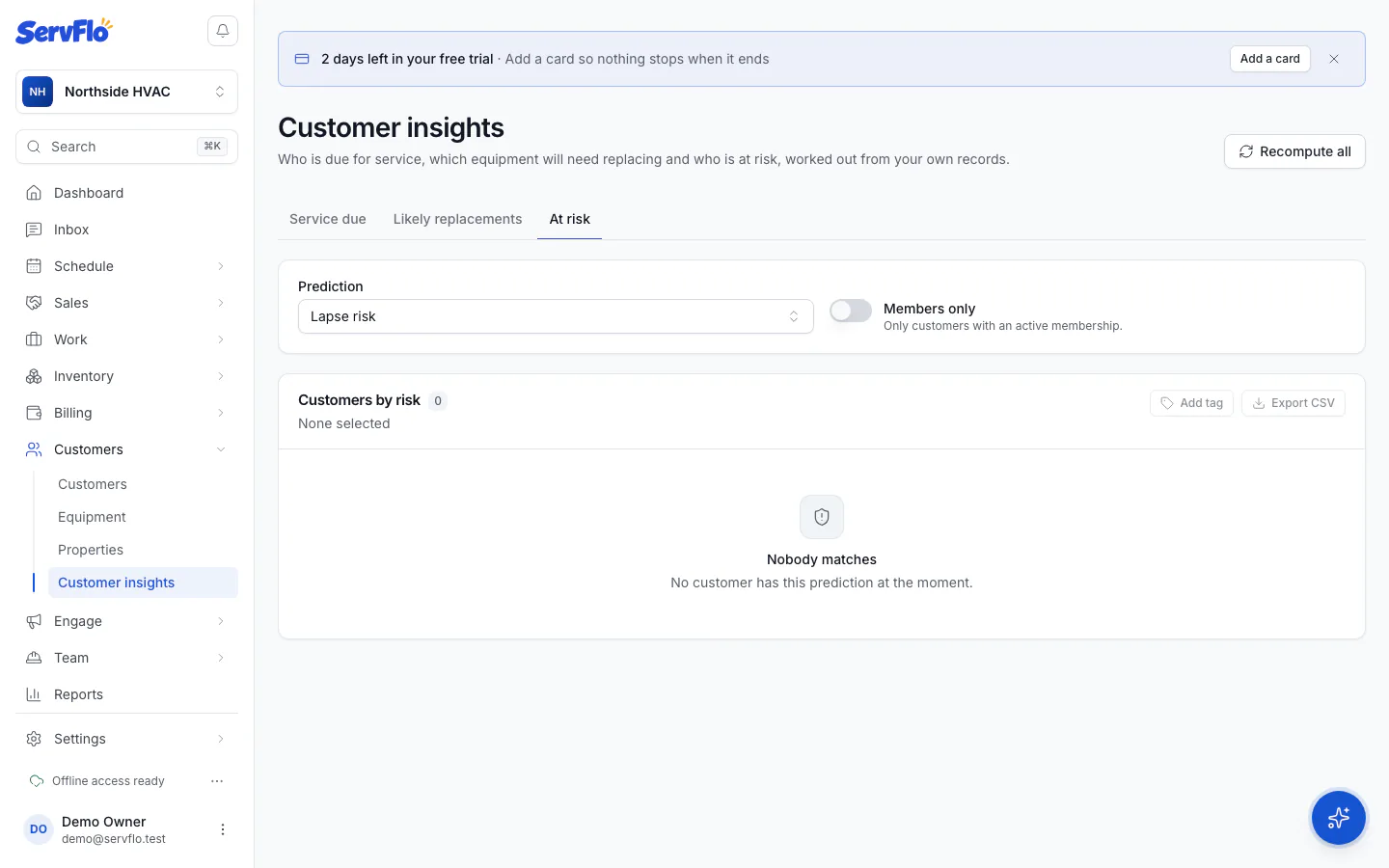The height and width of the screenshot is (868, 1389).
Task: Click the Export CSV button
Action: (x=1293, y=403)
